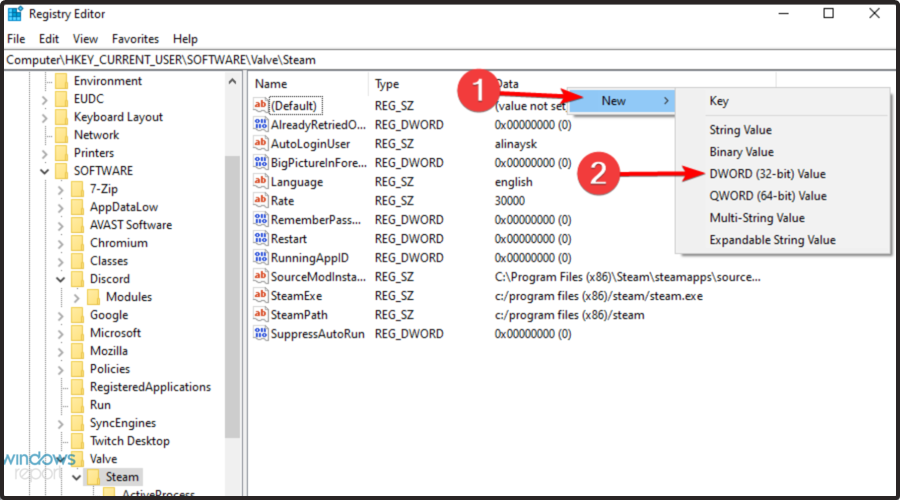Open the Favorites menu
The width and height of the screenshot is (900, 500).
coord(135,38)
